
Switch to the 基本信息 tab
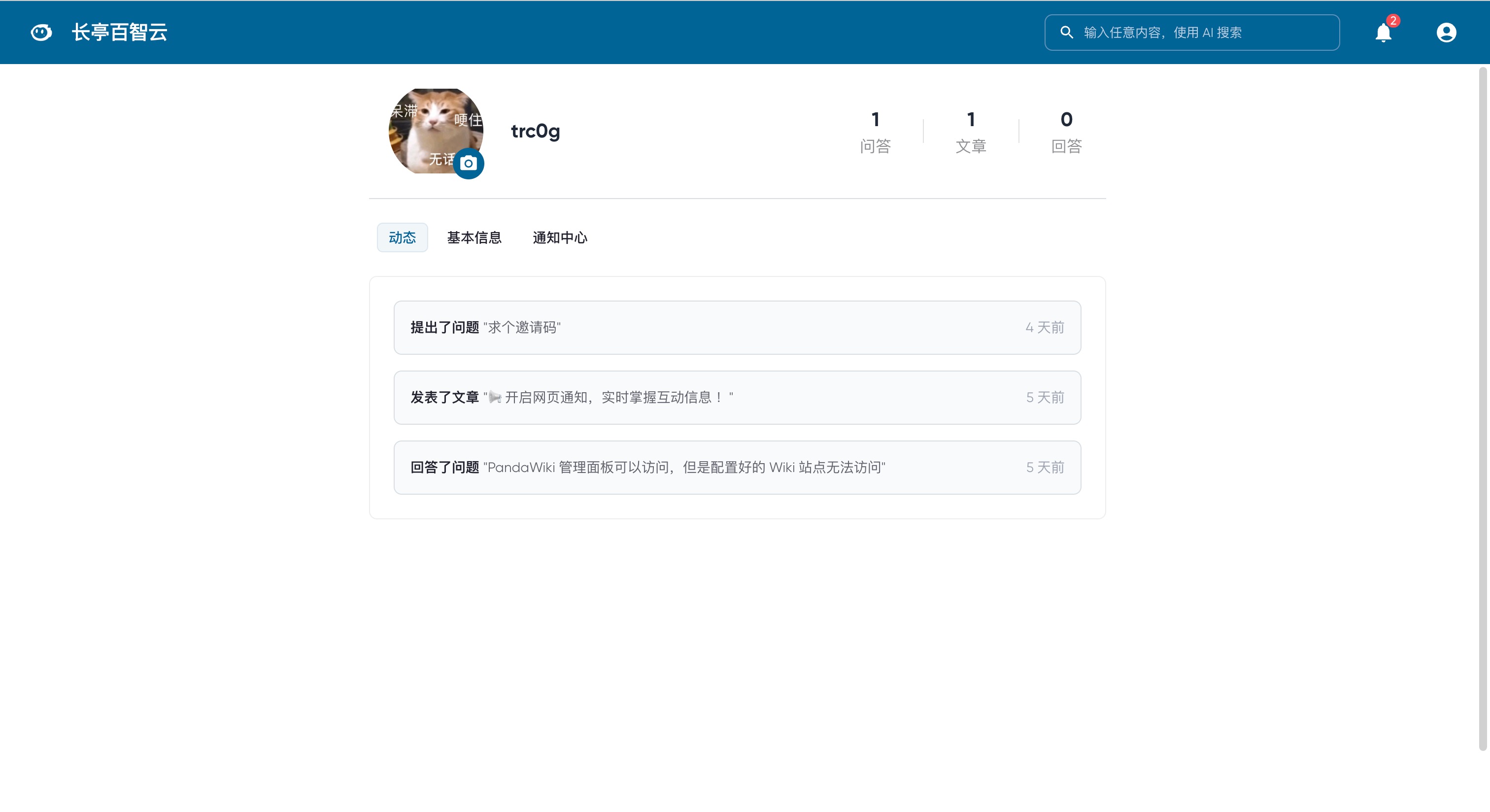[x=474, y=237]
